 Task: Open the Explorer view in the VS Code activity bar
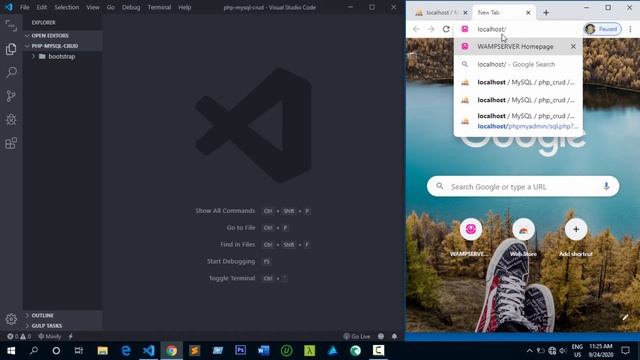point(11,49)
